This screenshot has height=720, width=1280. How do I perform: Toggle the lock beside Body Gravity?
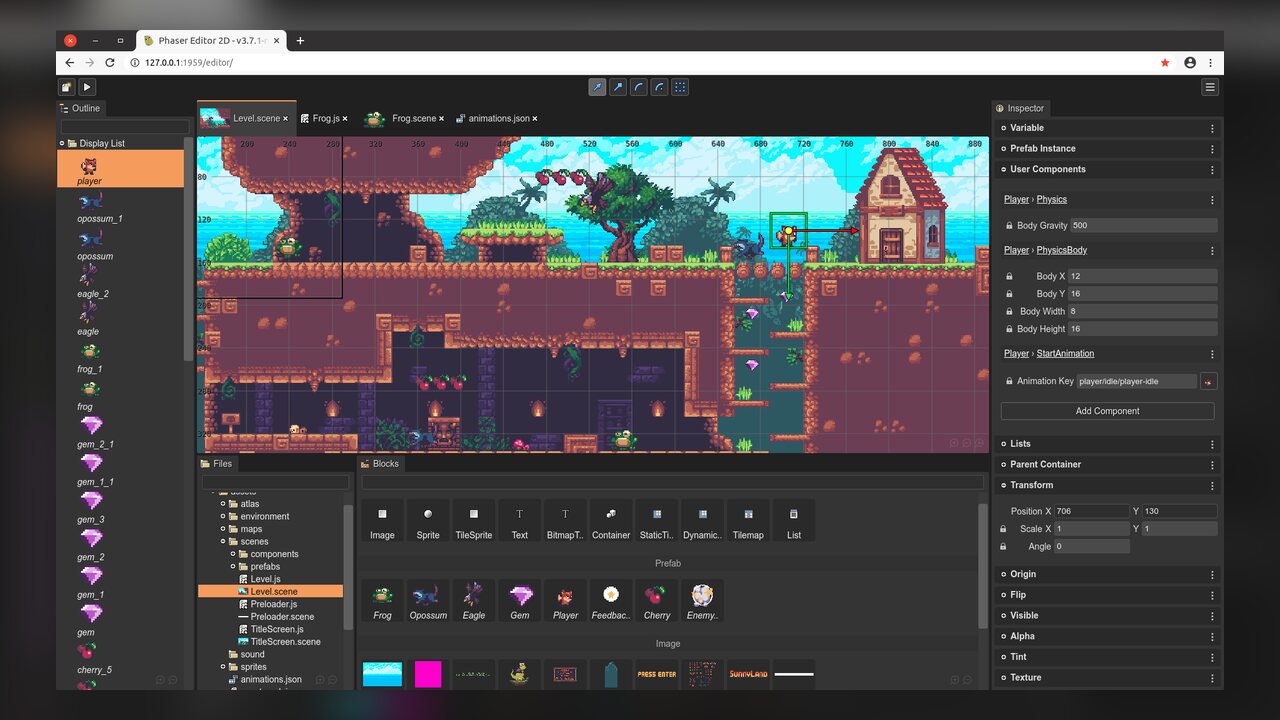tap(1008, 226)
